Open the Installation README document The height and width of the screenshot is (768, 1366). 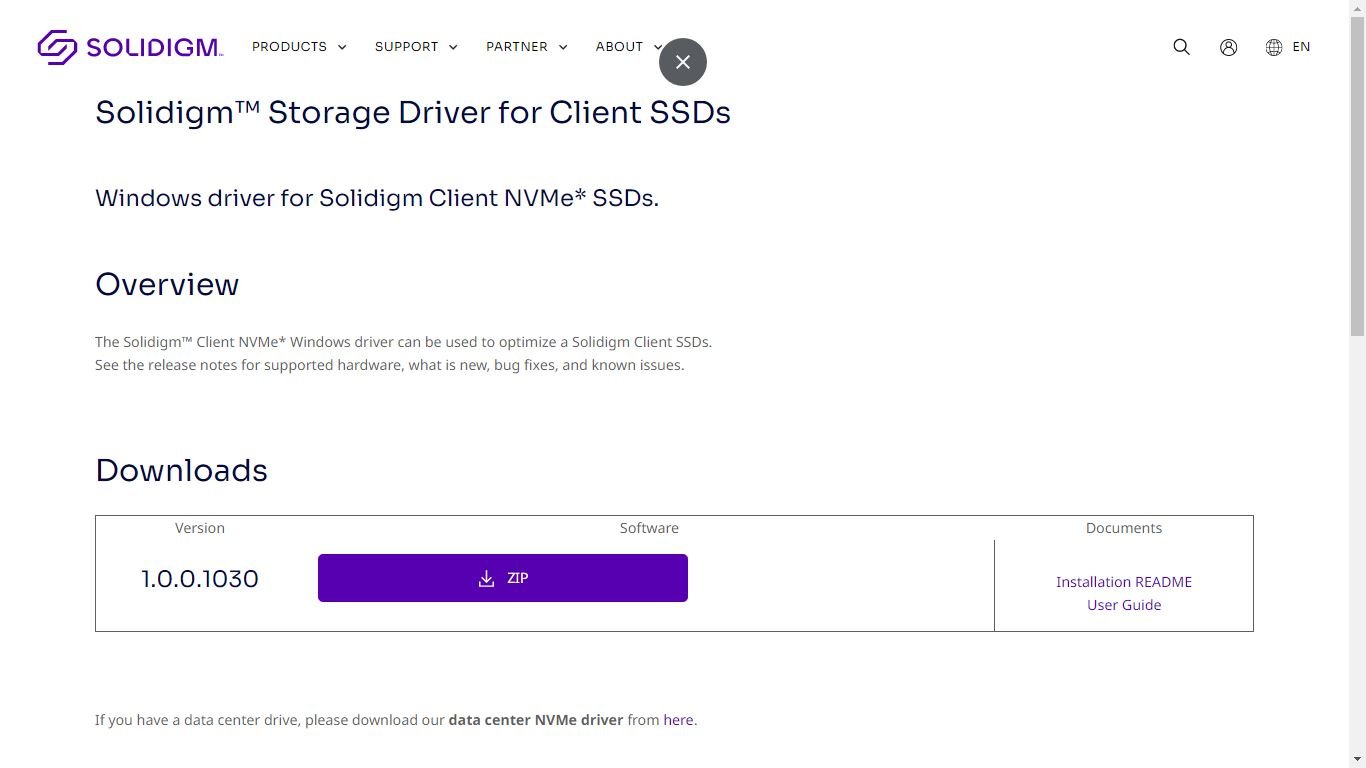(x=1123, y=582)
